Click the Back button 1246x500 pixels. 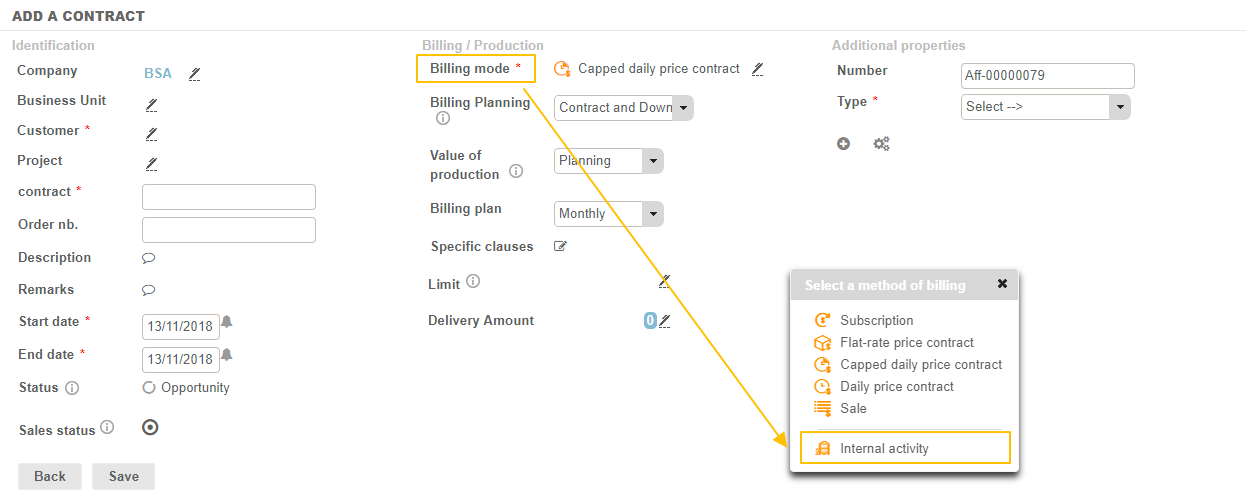pos(50,476)
